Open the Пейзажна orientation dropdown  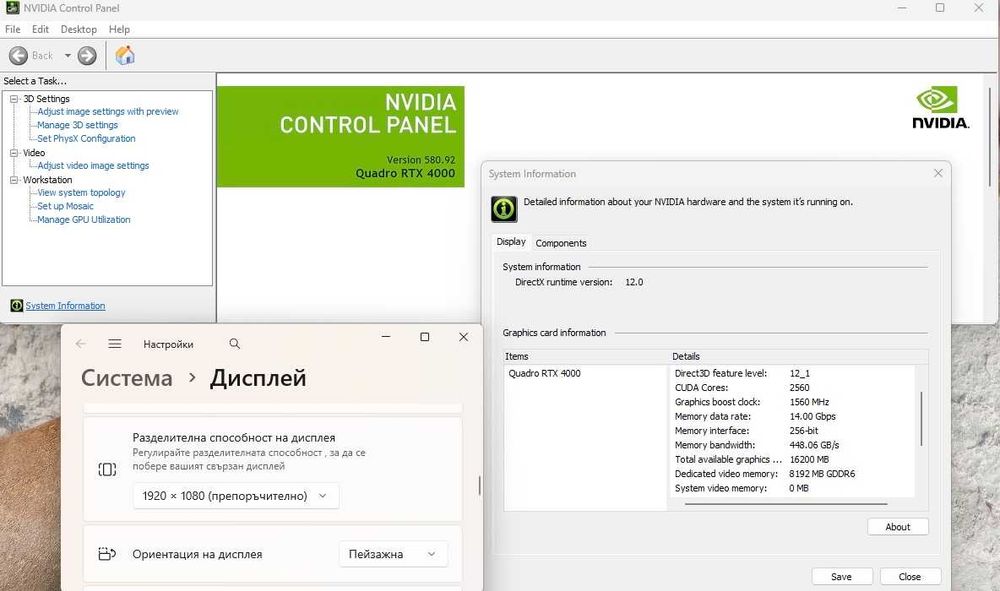(393, 554)
